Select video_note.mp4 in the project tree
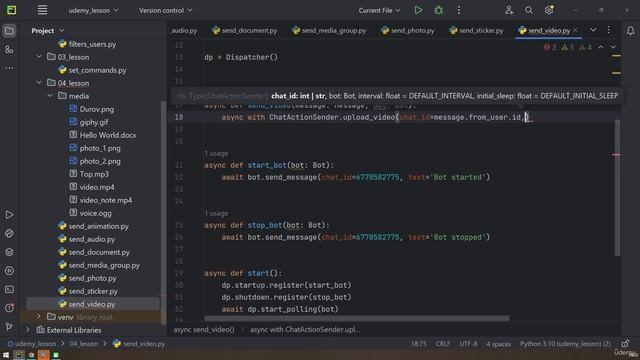Screen dimensions: 640x360 coord(106,200)
